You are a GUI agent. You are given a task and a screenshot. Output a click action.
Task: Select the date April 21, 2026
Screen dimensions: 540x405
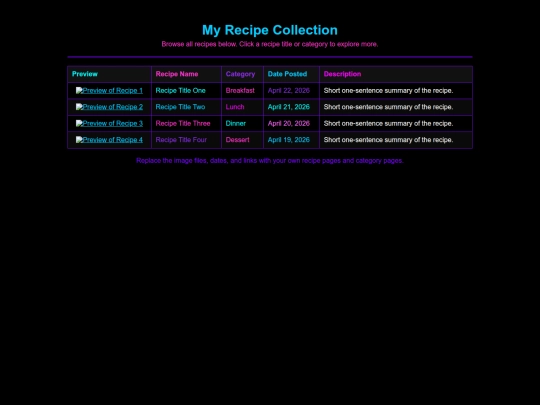(x=289, y=107)
